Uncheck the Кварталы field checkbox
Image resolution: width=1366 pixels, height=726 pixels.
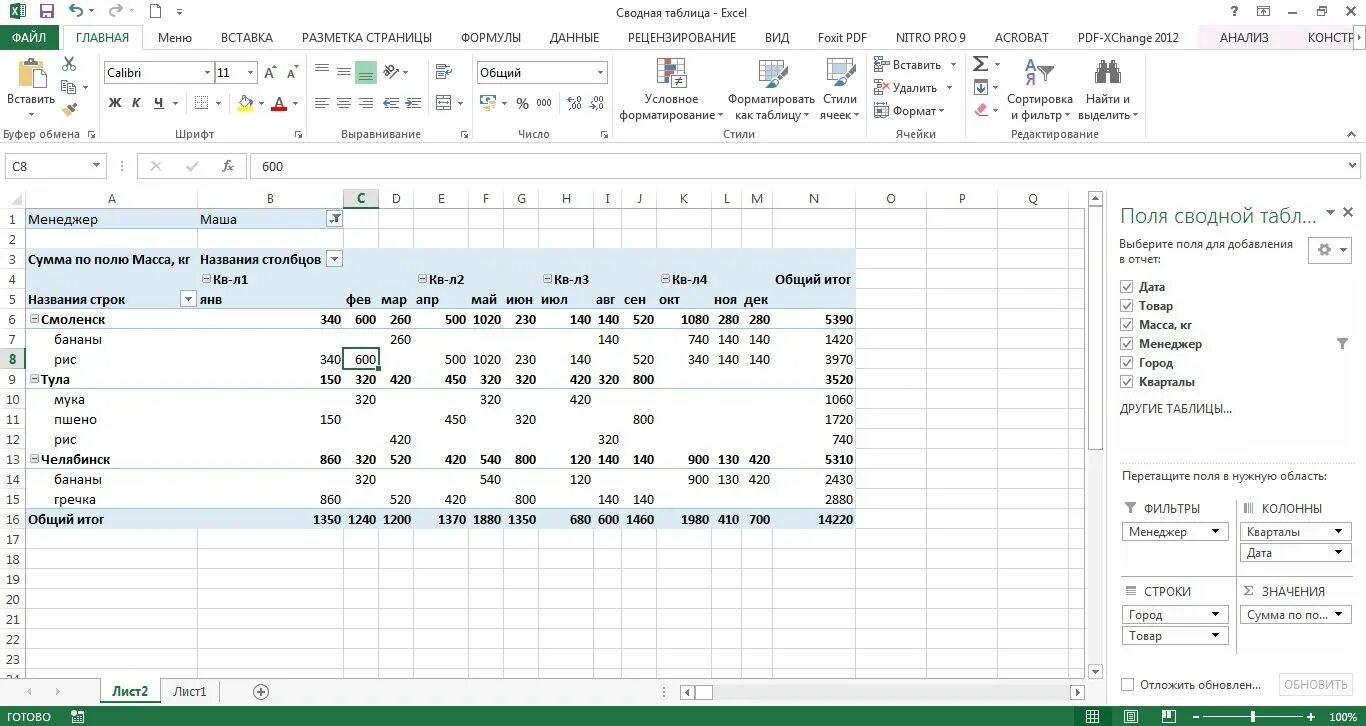tap(1128, 382)
